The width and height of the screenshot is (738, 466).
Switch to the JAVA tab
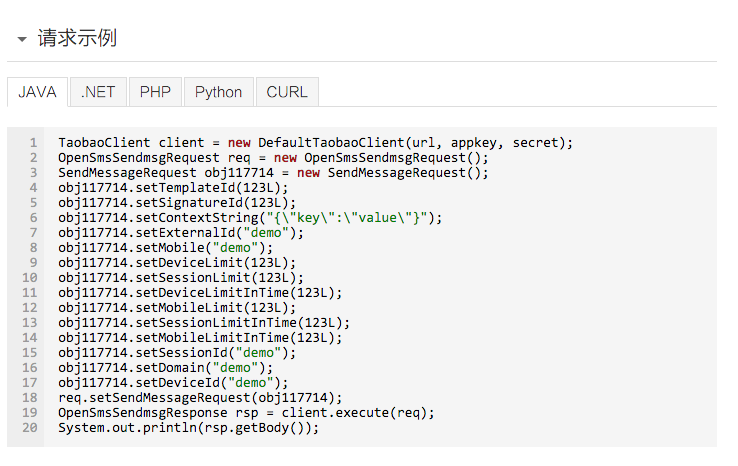pos(38,92)
